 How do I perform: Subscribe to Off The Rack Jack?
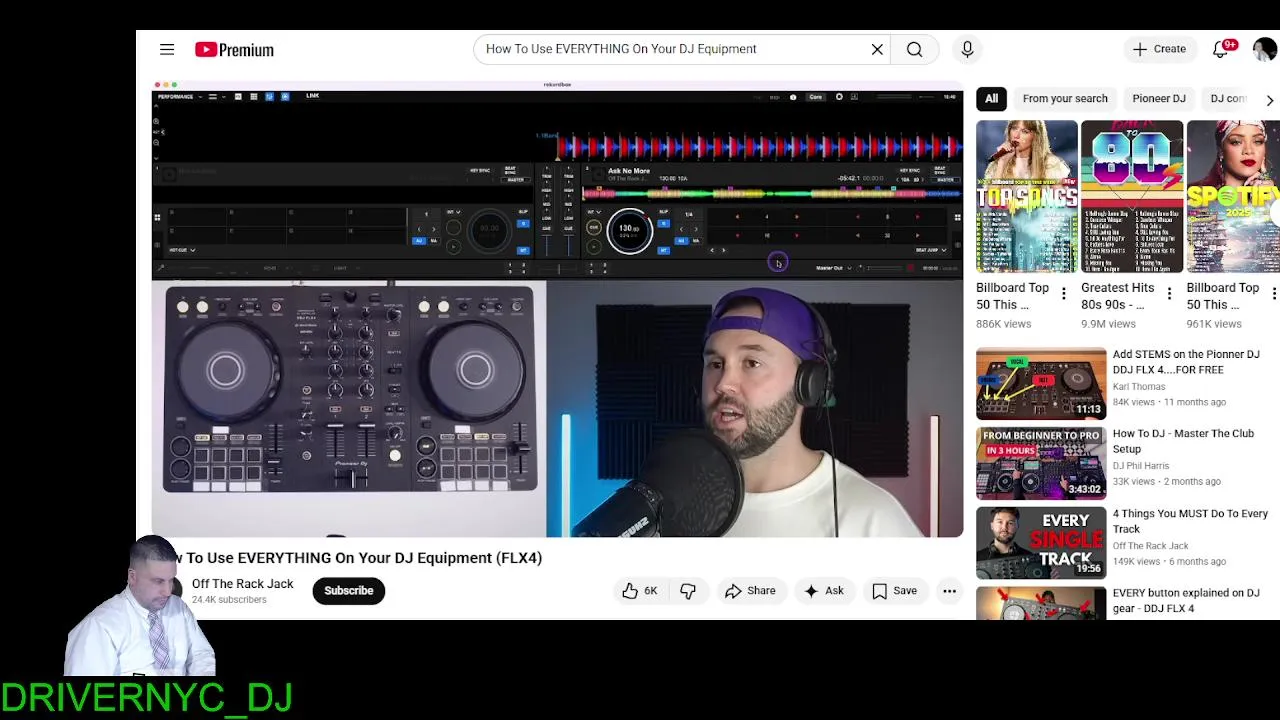point(348,591)
